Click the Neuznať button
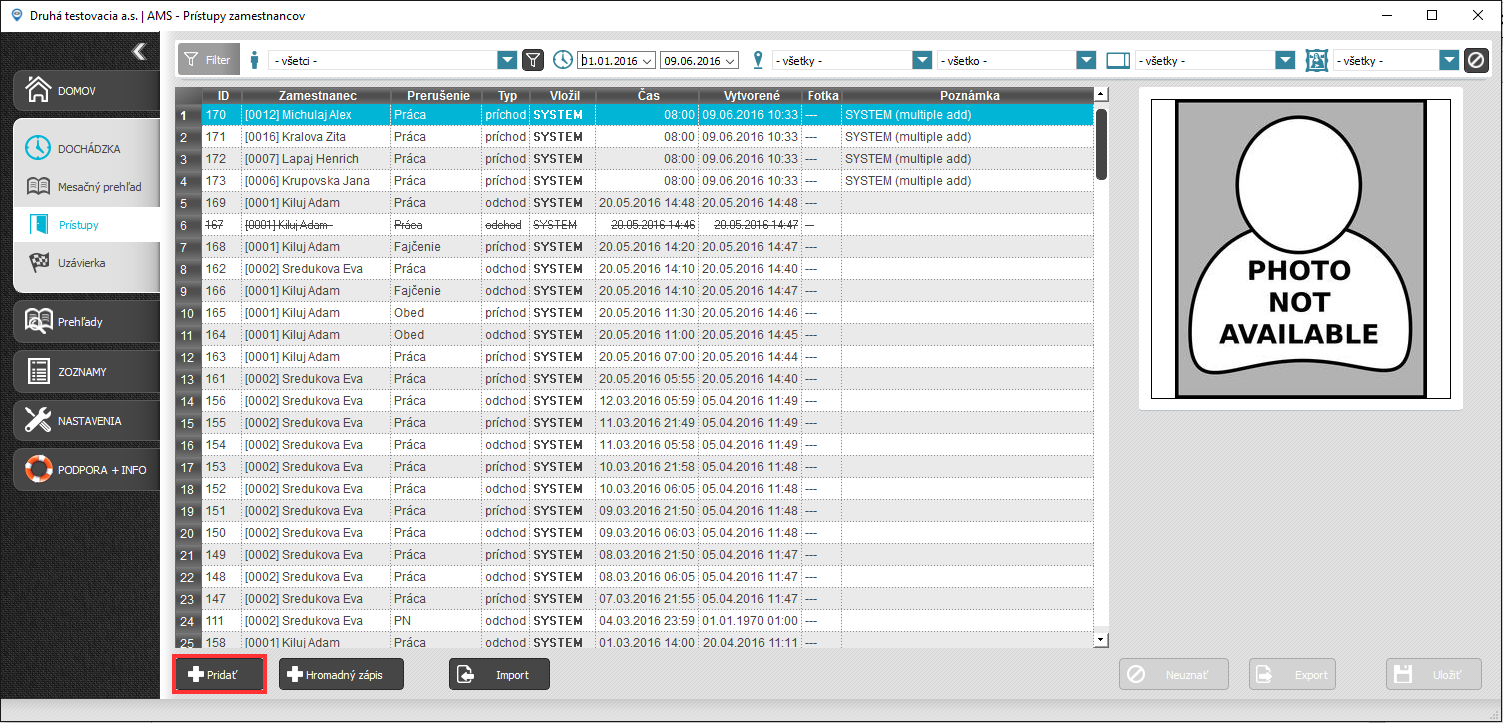This screenshot has height=723, width=1503. [x=1174, y=675]
